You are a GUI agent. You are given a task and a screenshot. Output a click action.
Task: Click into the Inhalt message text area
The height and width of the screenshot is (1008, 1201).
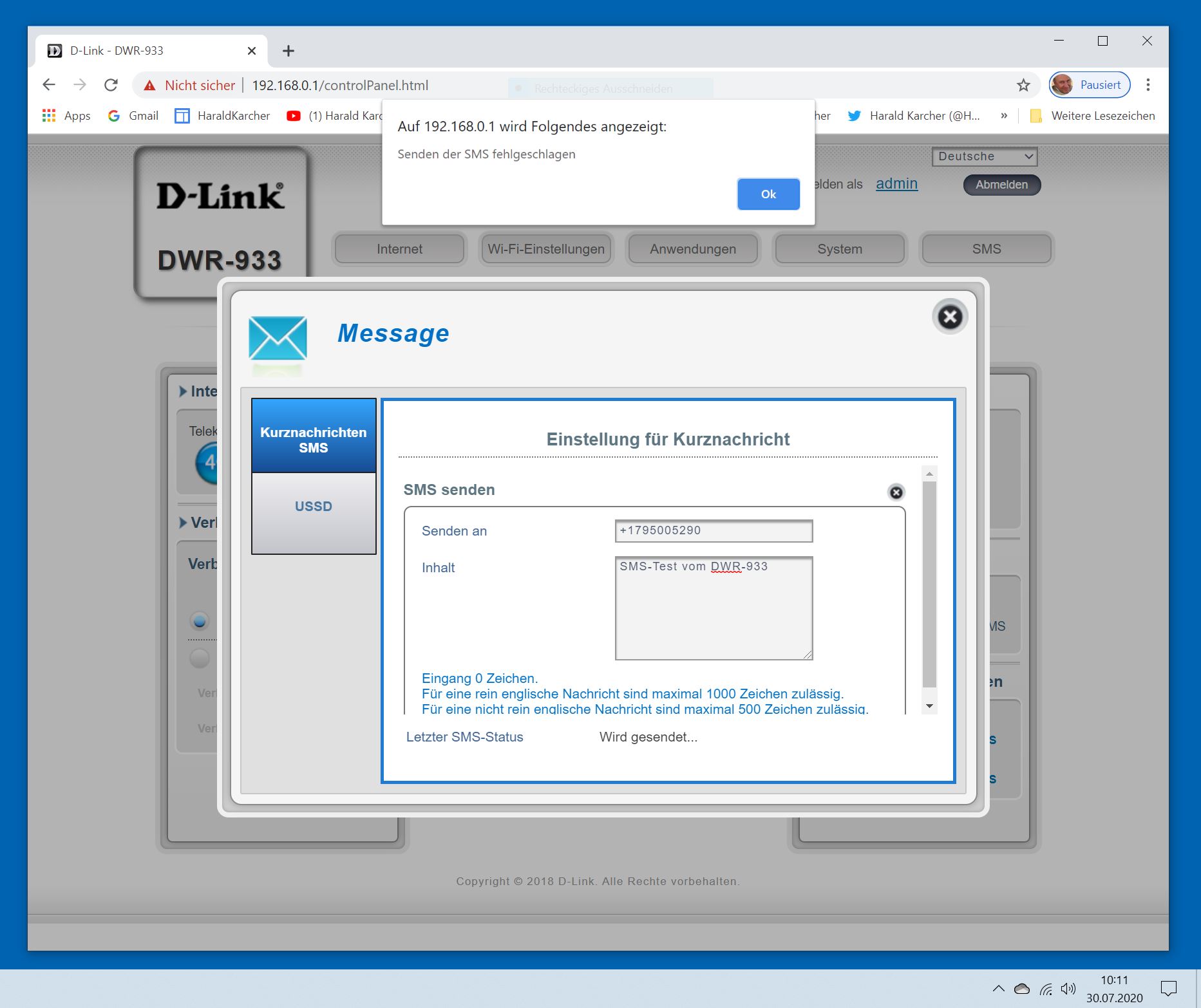(x=714, y=608)
